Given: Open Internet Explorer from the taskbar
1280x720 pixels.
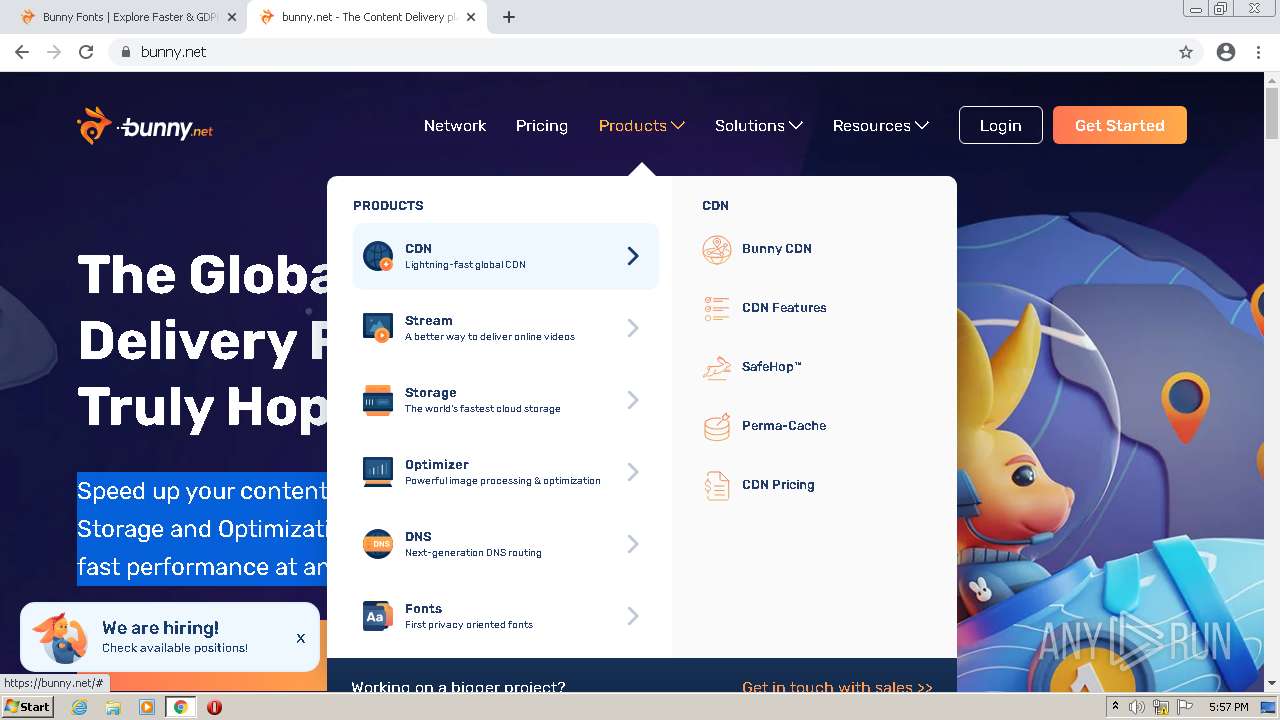Looking at the screenshot, I should pos(80,707).
